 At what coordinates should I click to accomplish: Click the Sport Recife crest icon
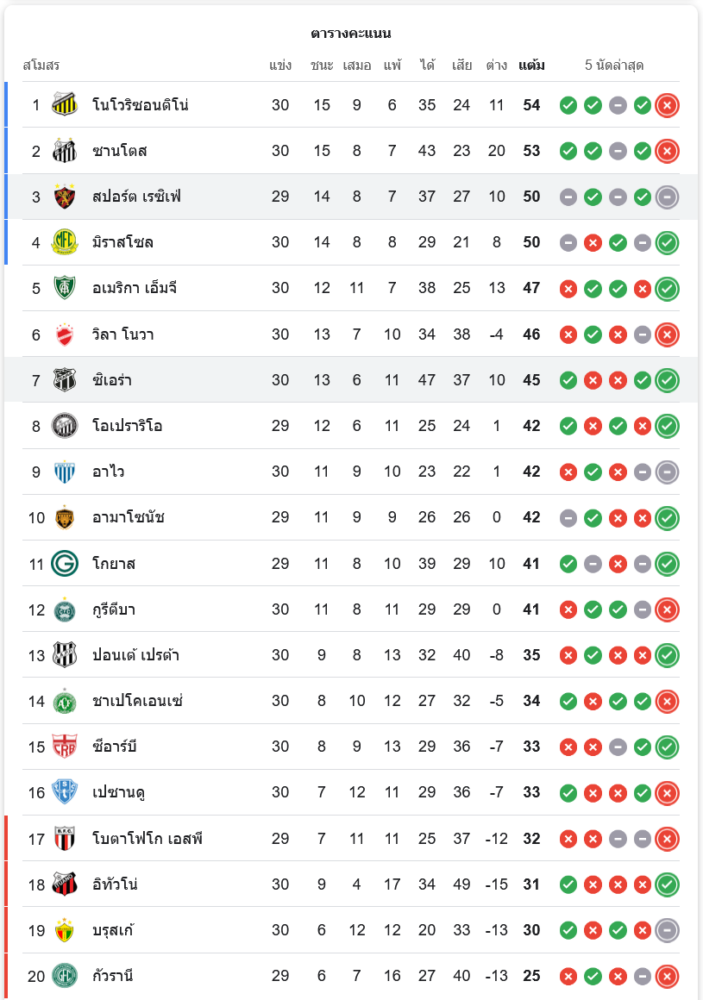tap(65, 197)
